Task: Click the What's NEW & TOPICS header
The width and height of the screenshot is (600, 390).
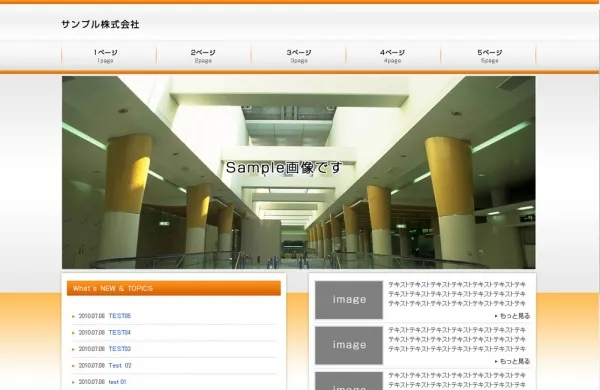Action: (x=174, y=288)
